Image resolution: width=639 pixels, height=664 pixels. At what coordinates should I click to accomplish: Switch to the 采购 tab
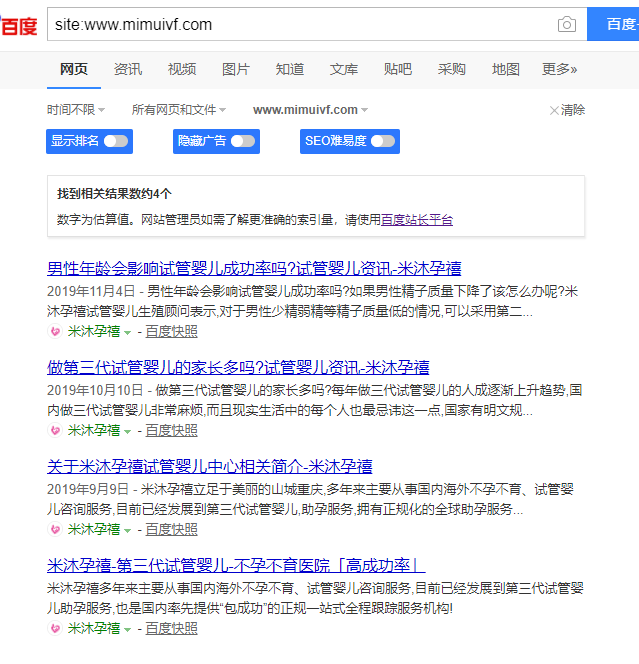pyautogui.click(x=452, y=69)
